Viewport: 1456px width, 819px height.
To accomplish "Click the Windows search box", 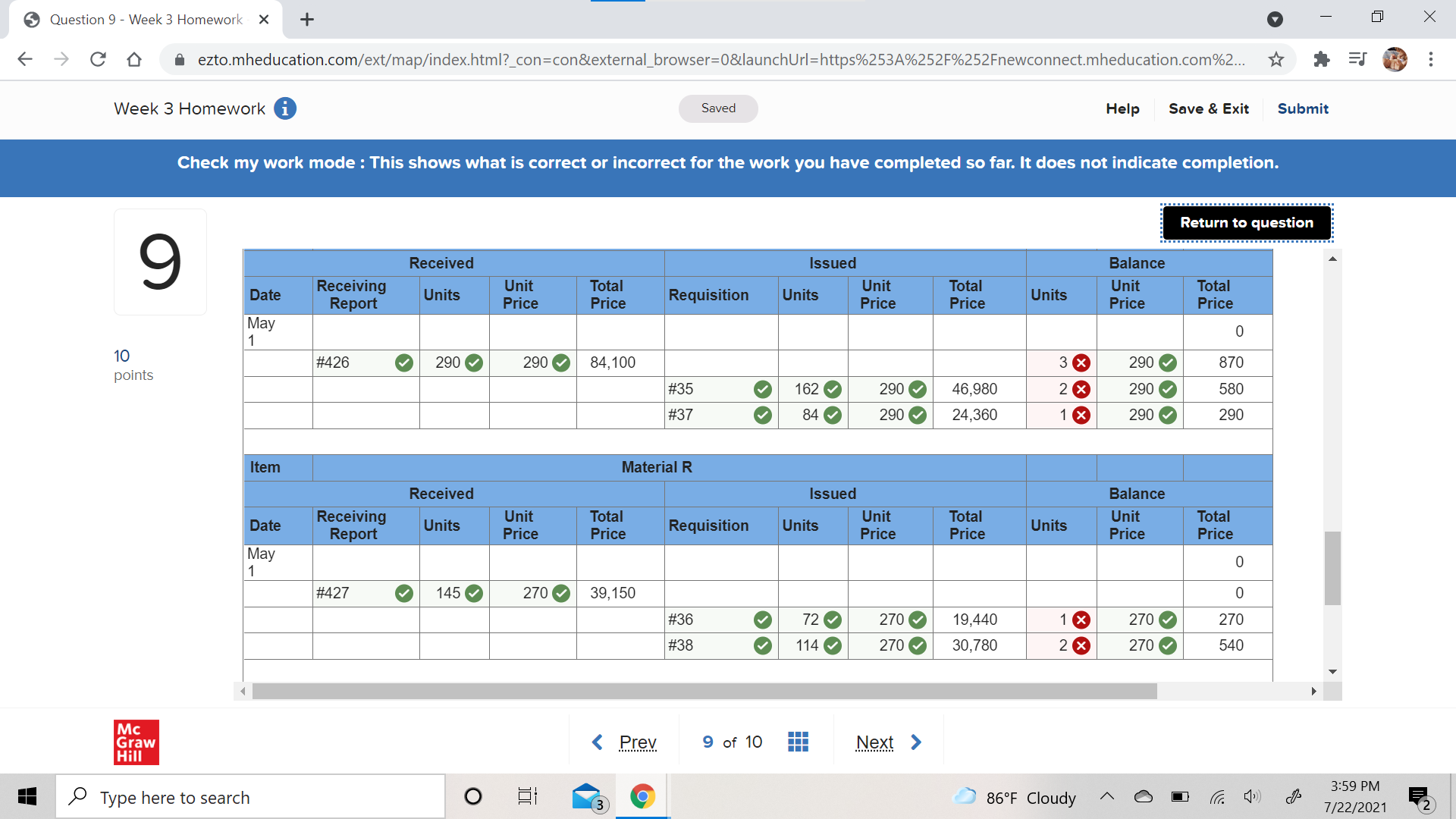I will 250,797.
